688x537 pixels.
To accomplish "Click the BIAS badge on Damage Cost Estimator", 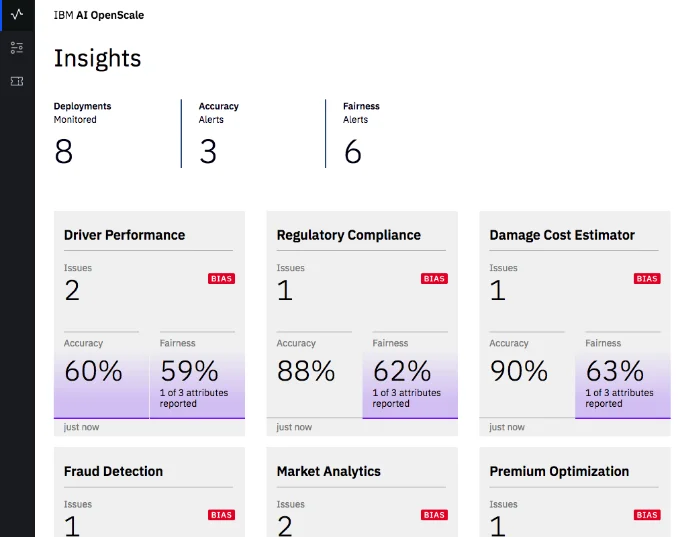I will point(647,279).
